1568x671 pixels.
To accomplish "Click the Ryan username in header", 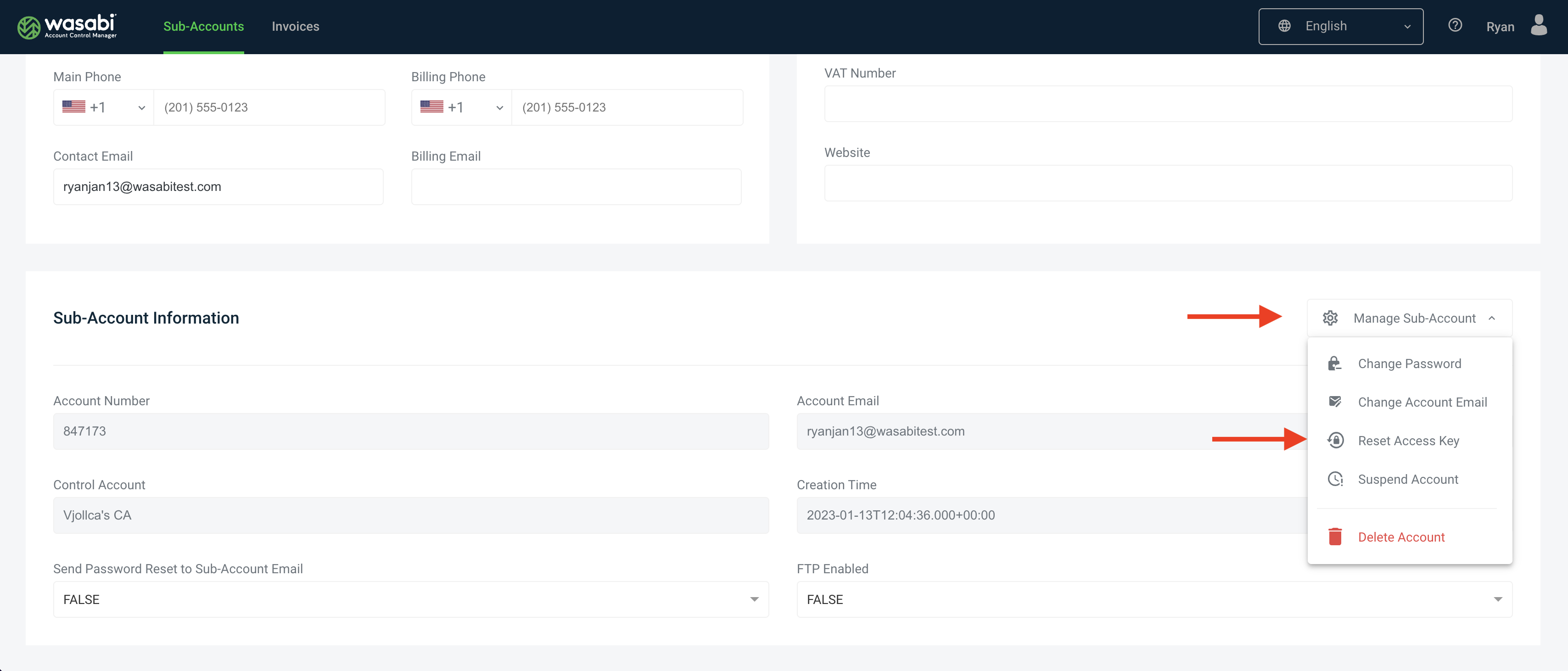I will point(1500,27).
